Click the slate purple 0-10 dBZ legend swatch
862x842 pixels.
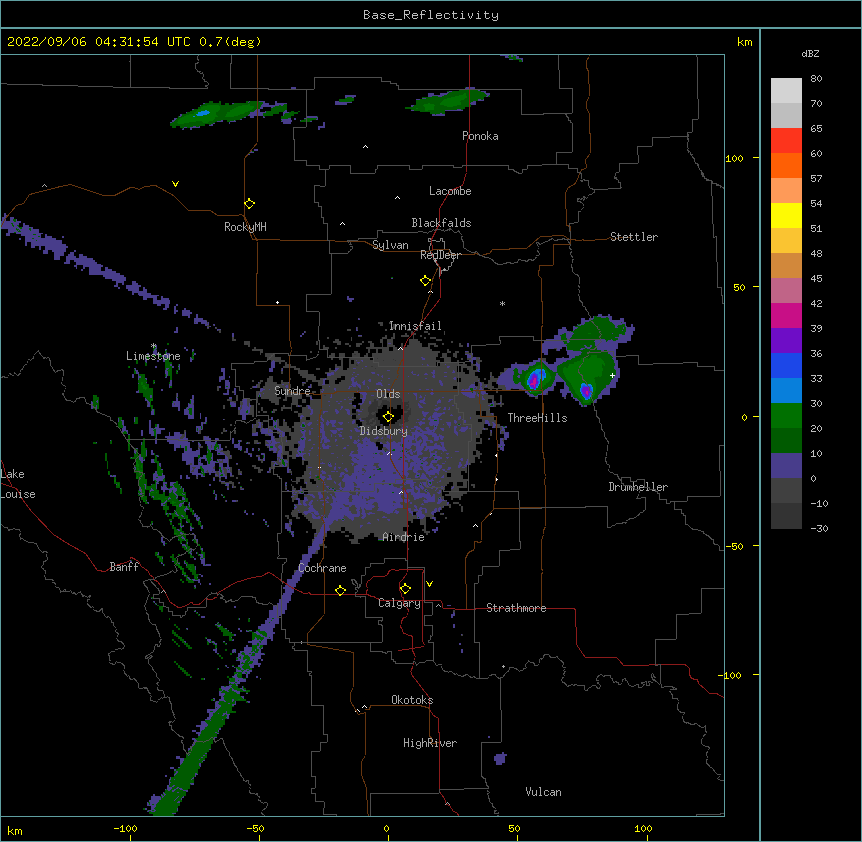[x=786, y=466]
